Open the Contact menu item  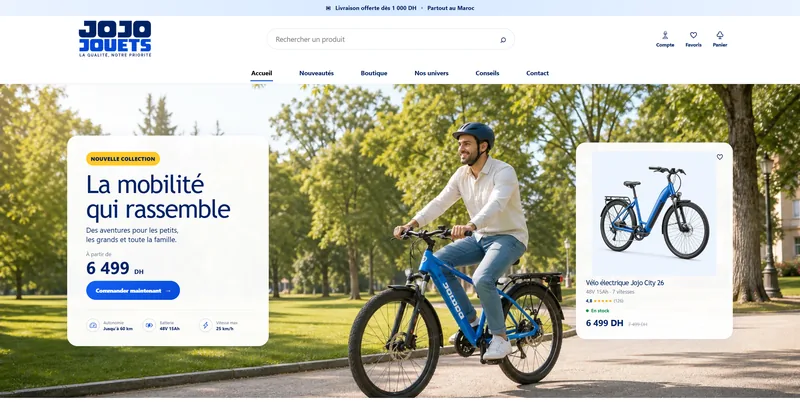point(537,73)
